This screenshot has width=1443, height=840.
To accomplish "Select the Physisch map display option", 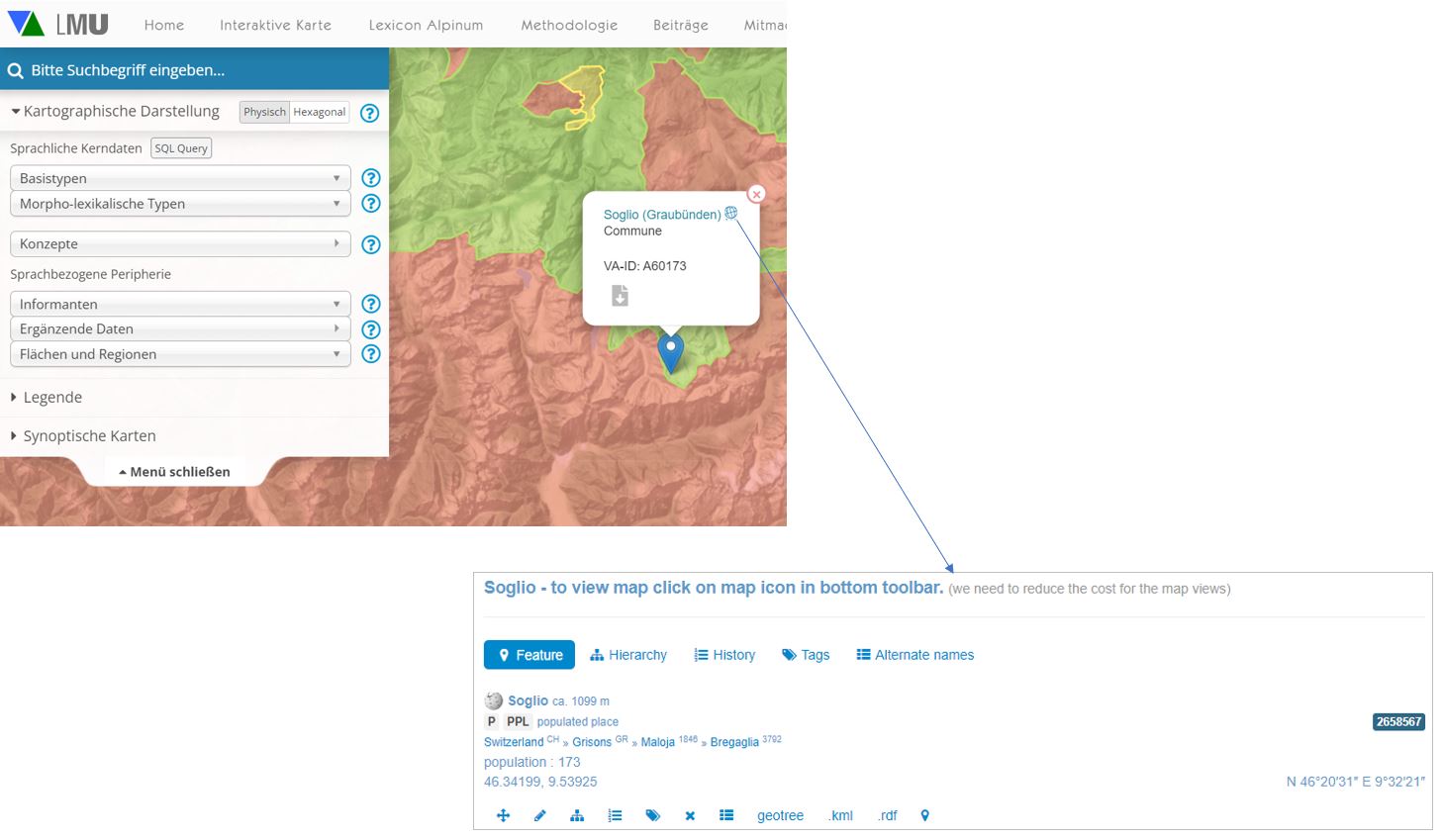I will (x=264, y=112).
